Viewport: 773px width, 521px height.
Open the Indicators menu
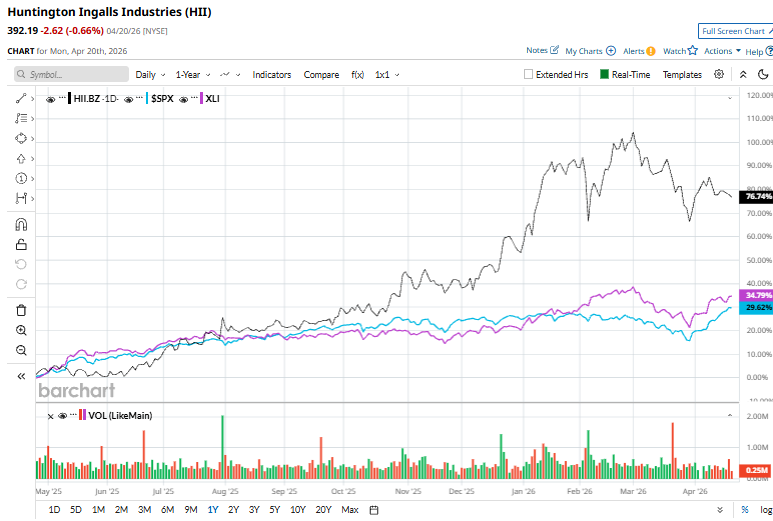[x=272, y=75]
